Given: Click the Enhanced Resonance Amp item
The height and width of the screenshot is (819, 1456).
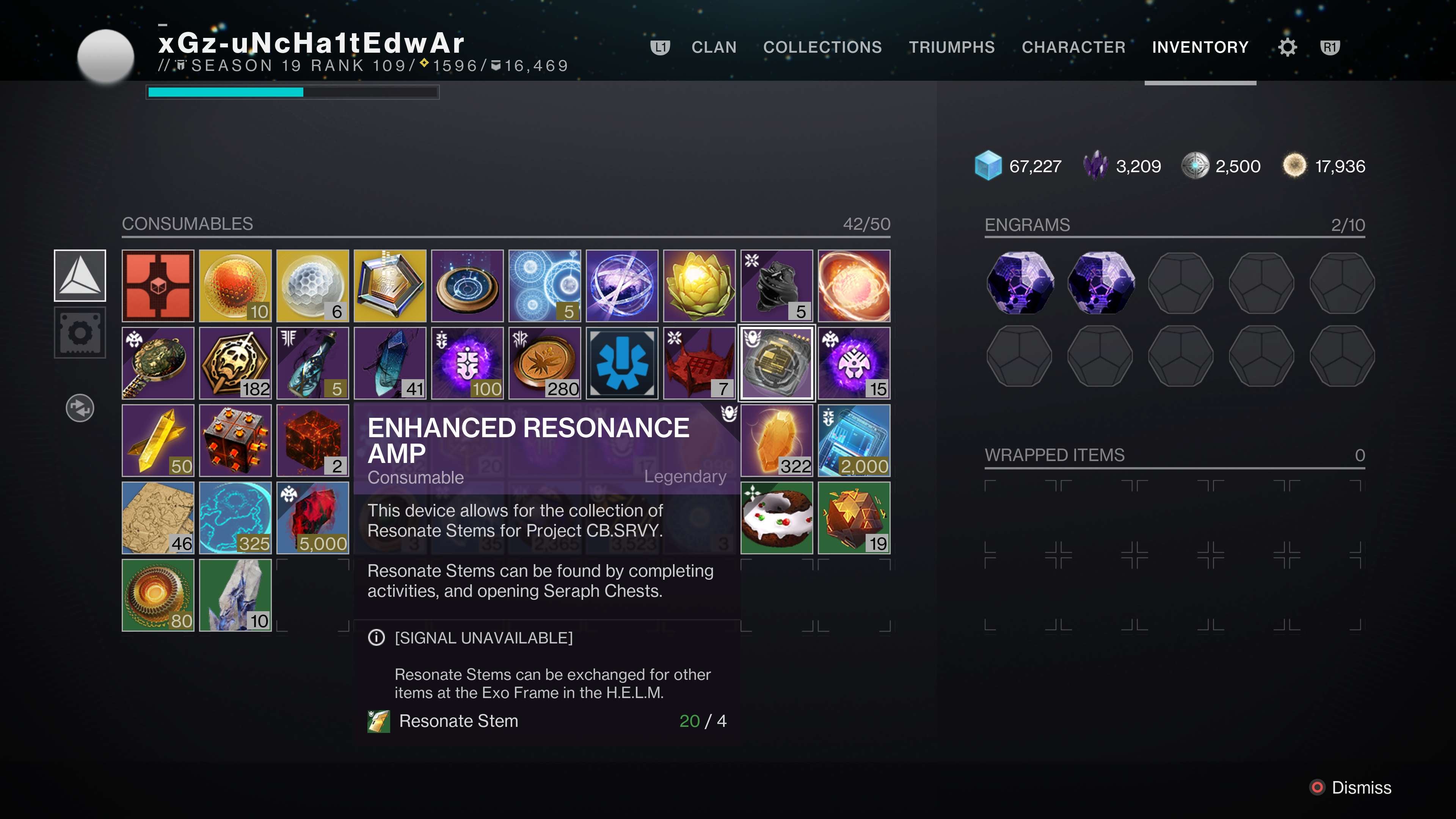Looking at the screenshot, I should [777, 363].
